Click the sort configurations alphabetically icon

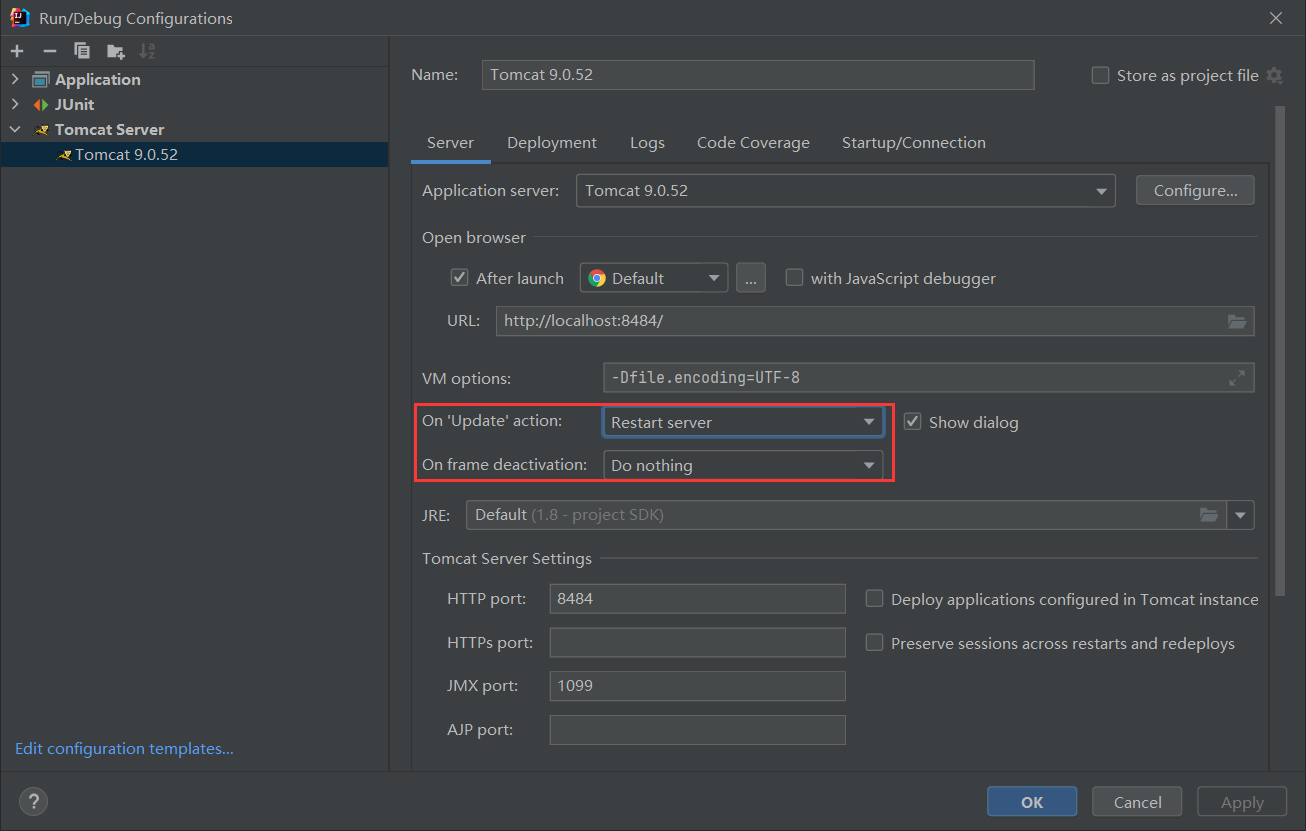coord(147,51)
